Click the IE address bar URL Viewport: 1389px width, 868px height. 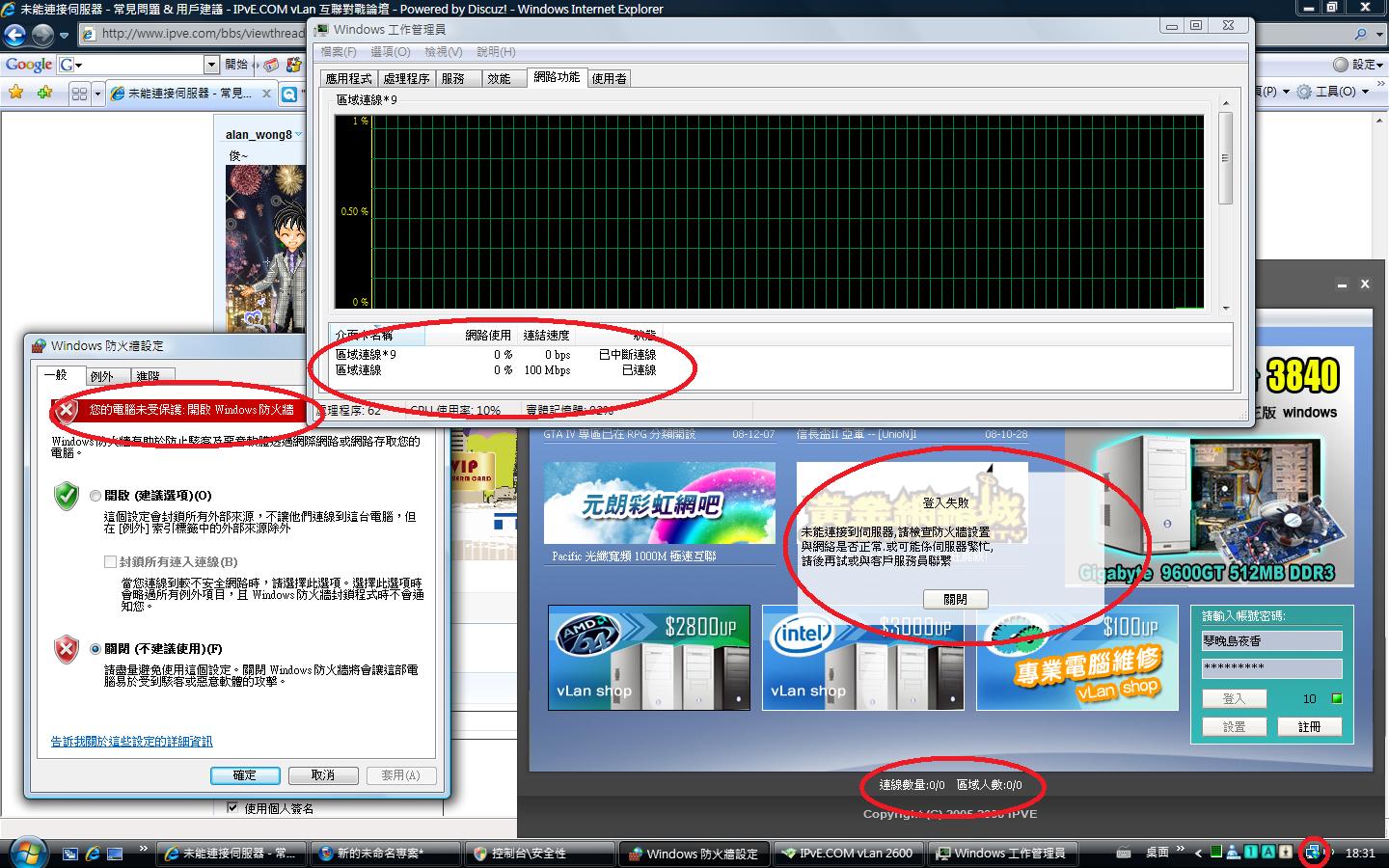202,34
